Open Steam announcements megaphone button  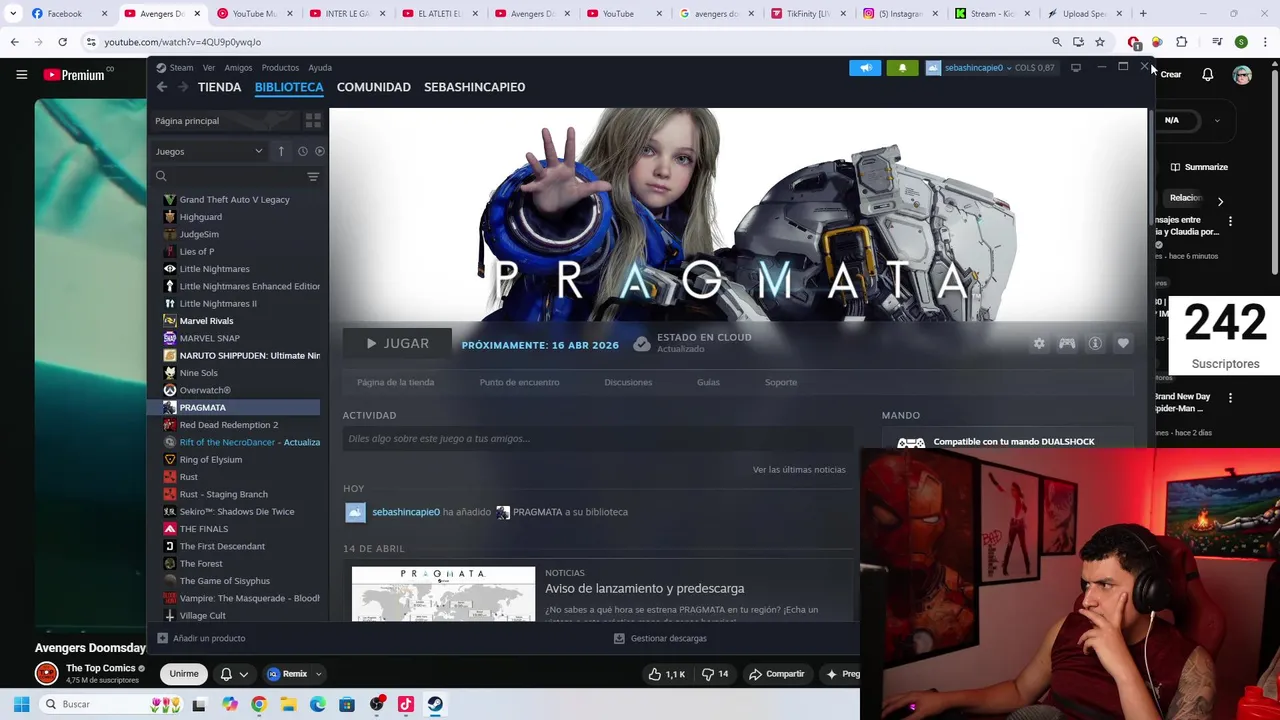pos(865,68)
